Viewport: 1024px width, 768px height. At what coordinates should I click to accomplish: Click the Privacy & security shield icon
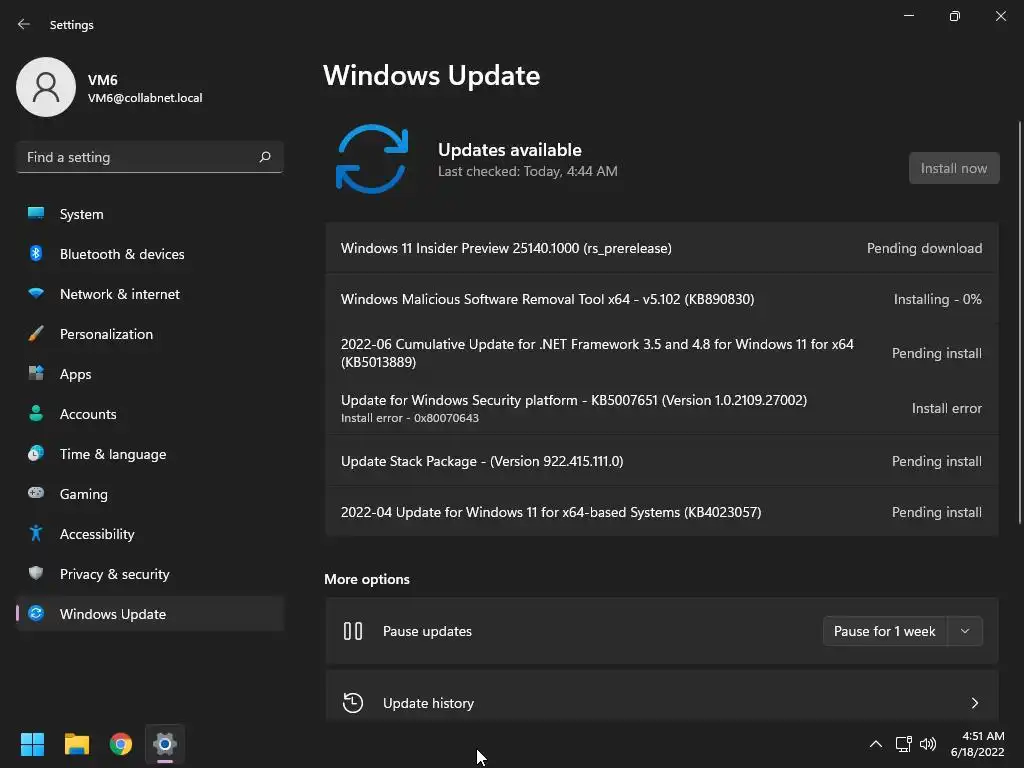click(x=36, y=573)
